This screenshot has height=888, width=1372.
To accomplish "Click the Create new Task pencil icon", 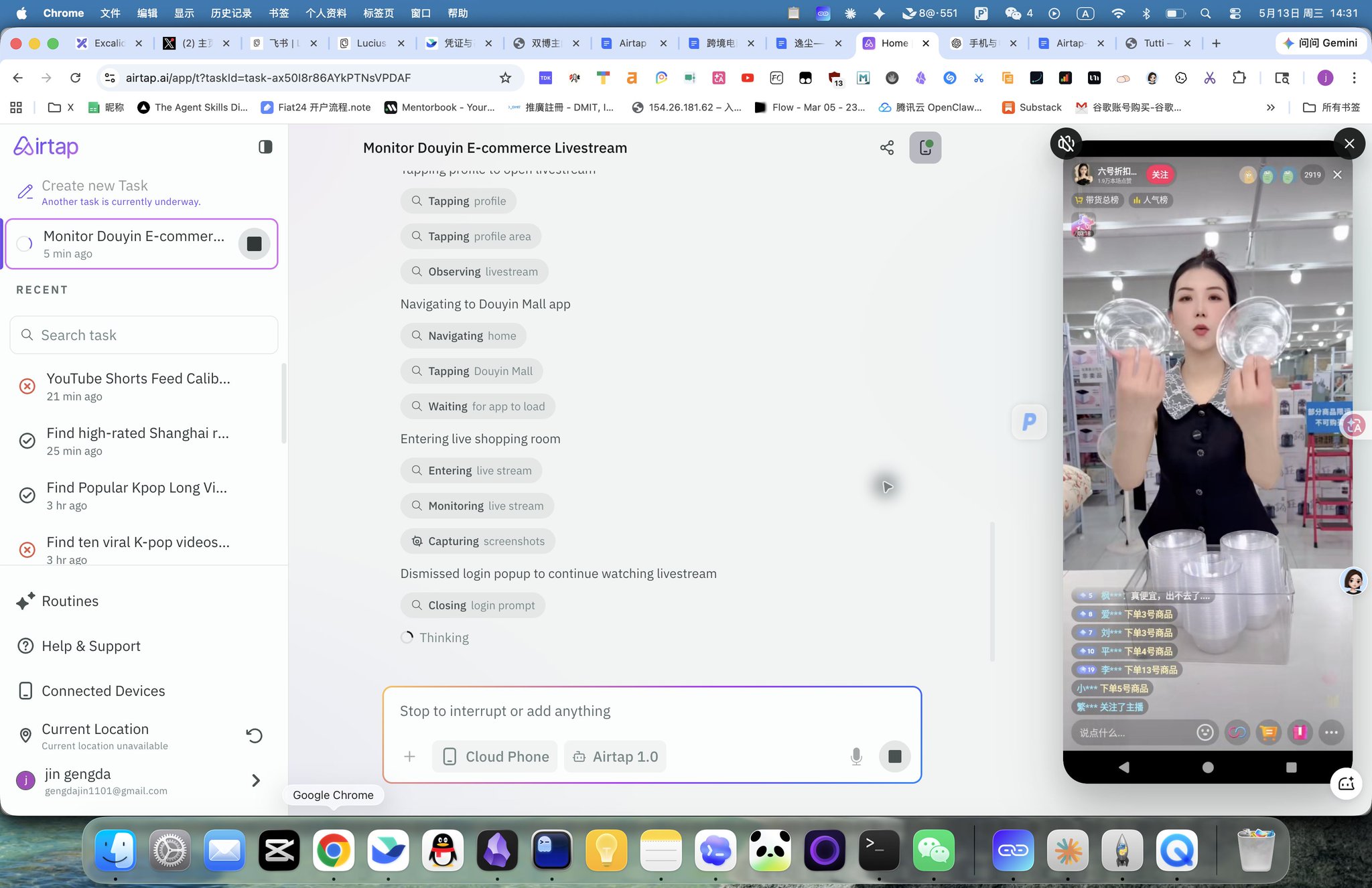I will 25,192.
